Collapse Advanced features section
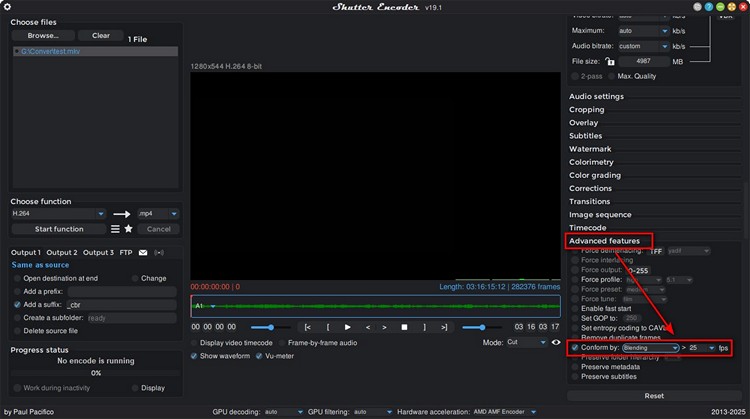Image resolution: width=750 pixels, height=419 pixels. (x=604, y=241)
